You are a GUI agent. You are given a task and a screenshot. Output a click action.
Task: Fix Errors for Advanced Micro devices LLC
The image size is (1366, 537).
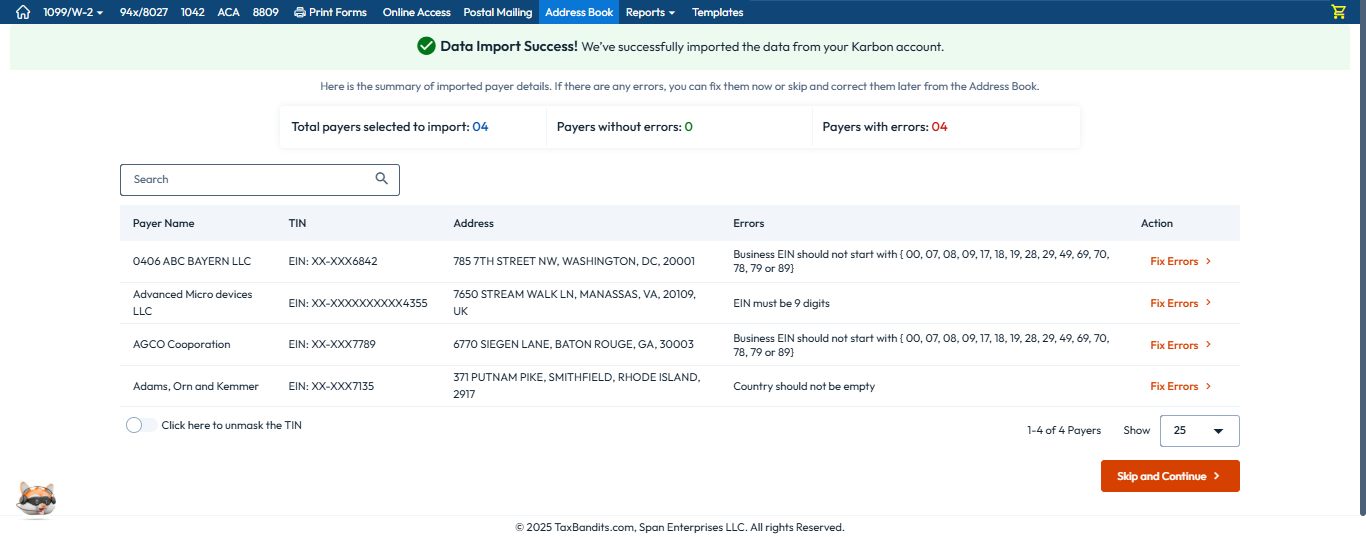(1180, 303)
